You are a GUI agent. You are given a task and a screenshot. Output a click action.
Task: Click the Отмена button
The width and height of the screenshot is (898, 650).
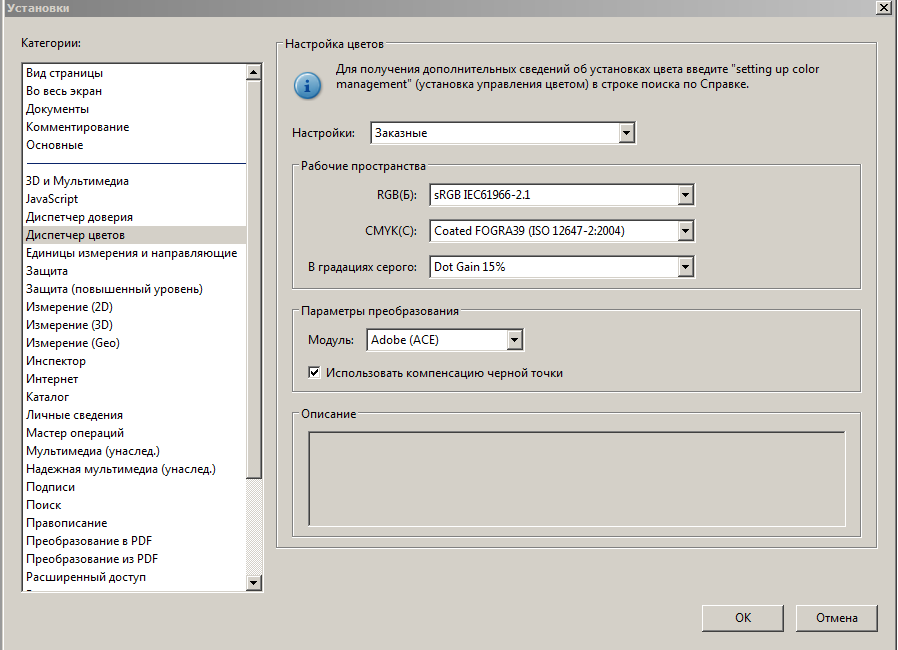[836, 618]
